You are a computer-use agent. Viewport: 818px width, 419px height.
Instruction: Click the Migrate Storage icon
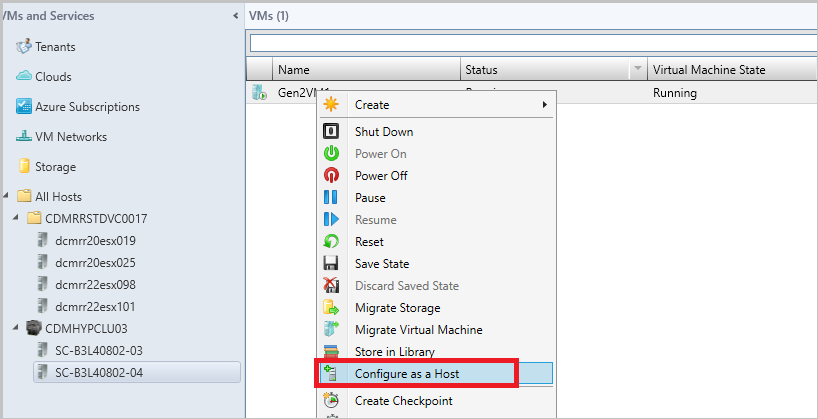(x=331, y=307)
